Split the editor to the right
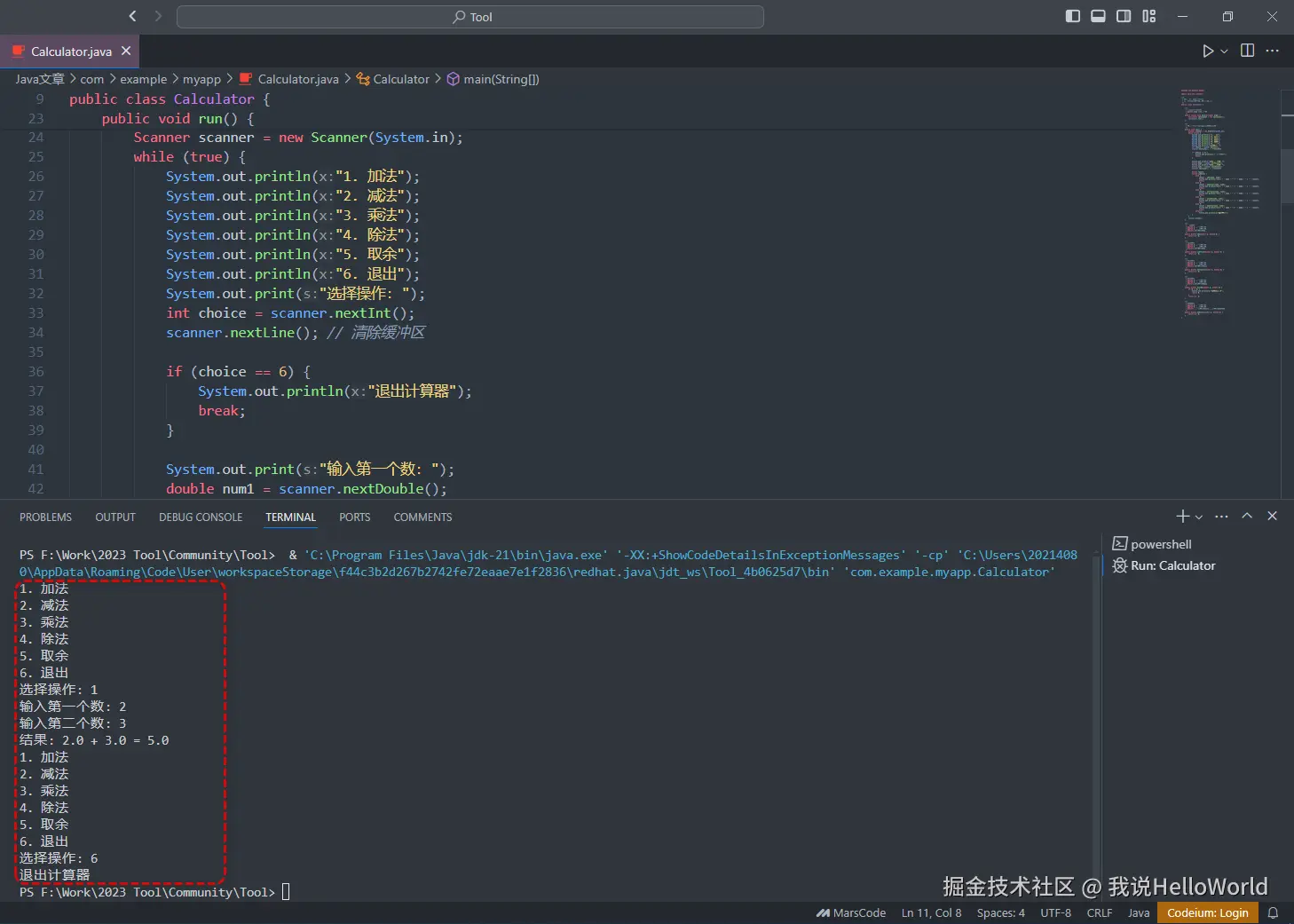Image resolution: width=1294 pixels, height=924 pixels. pos(1247,51)
